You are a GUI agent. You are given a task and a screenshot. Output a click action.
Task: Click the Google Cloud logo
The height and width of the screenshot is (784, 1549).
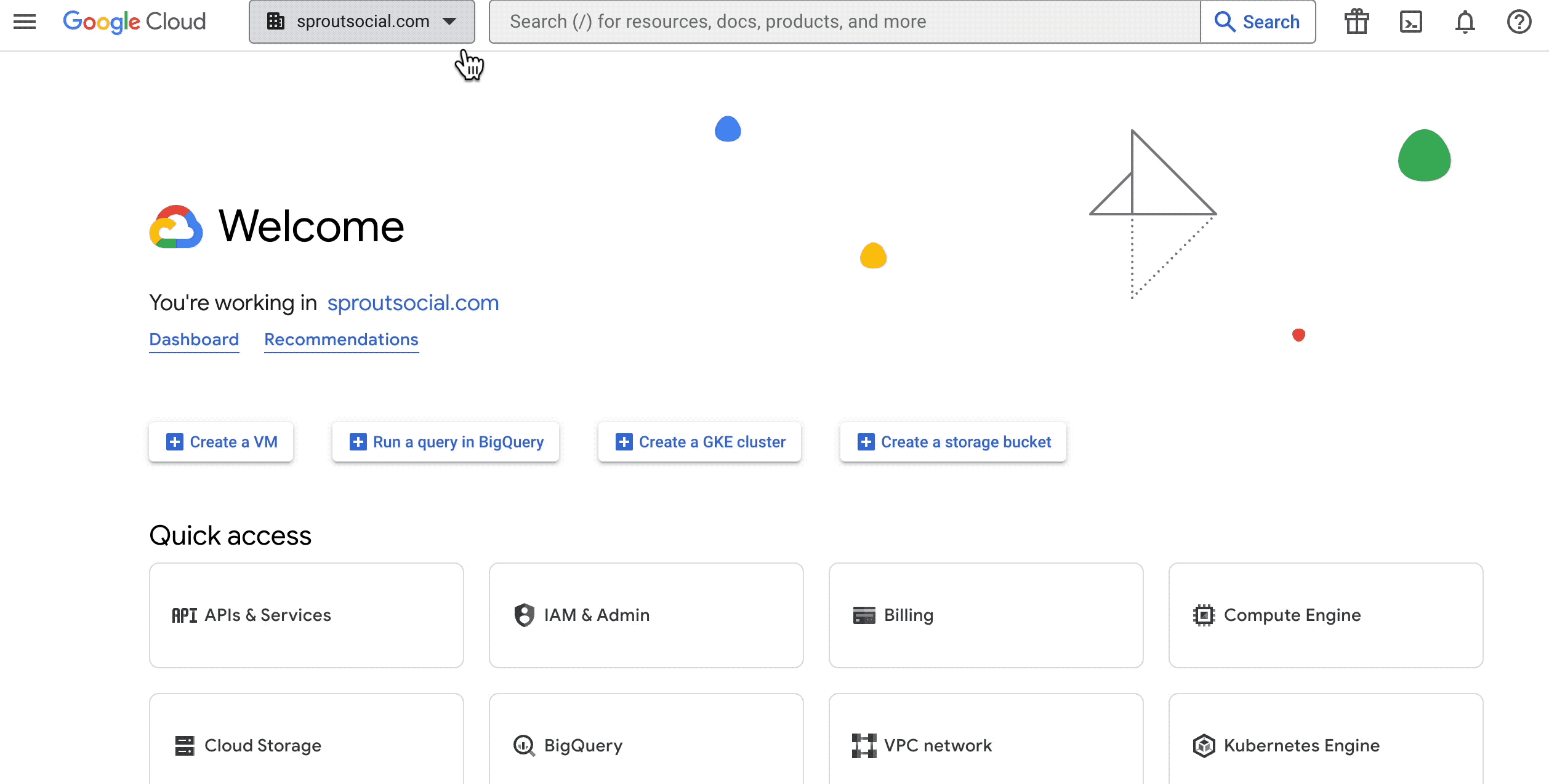pos(134,22)
